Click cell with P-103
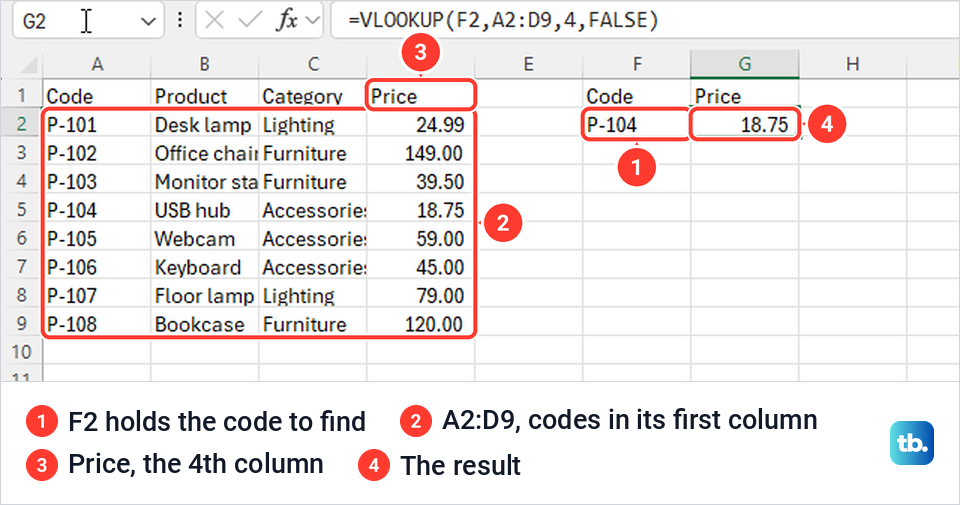 [97, 181]
